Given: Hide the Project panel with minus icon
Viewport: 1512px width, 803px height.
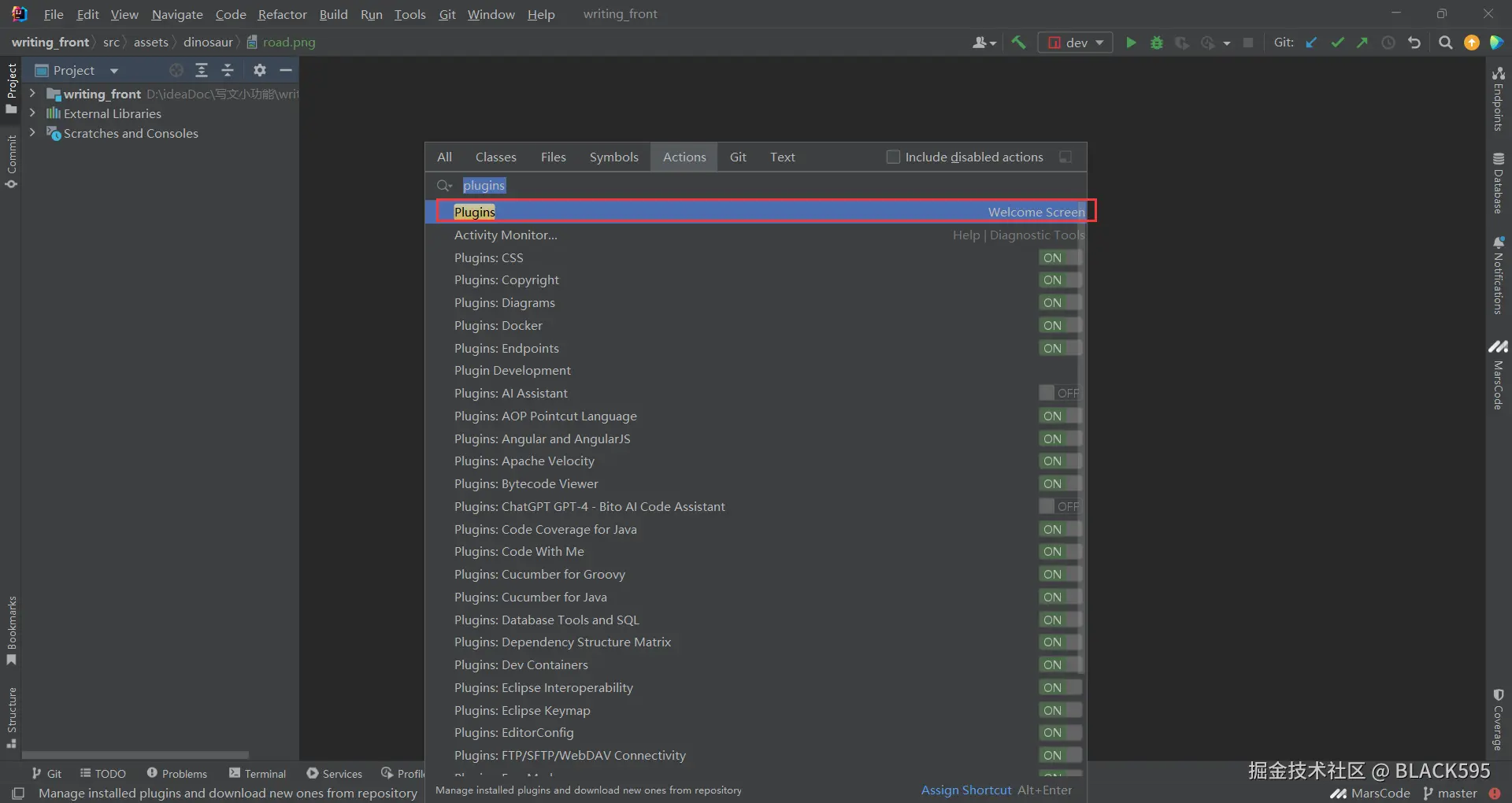Looking at the screenshot, I should pos(286,70).
